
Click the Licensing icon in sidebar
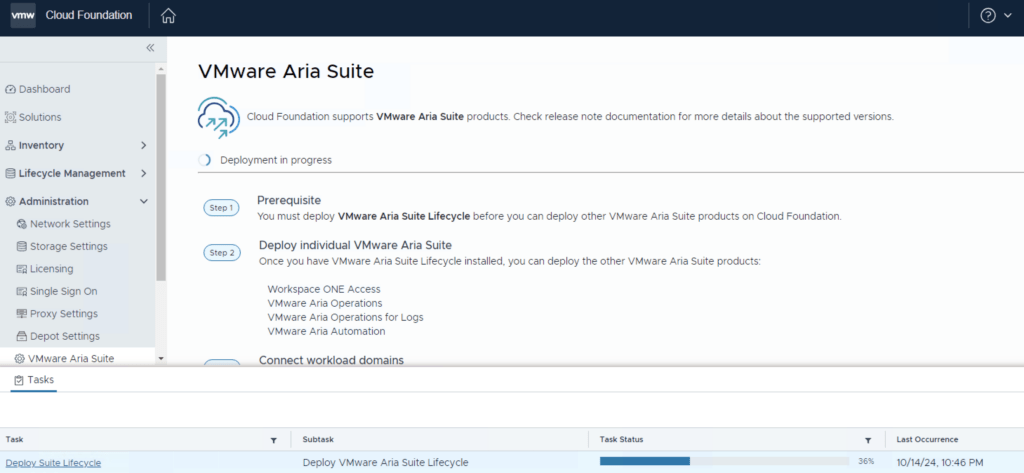pyautogui.click(x=22, y=269)
